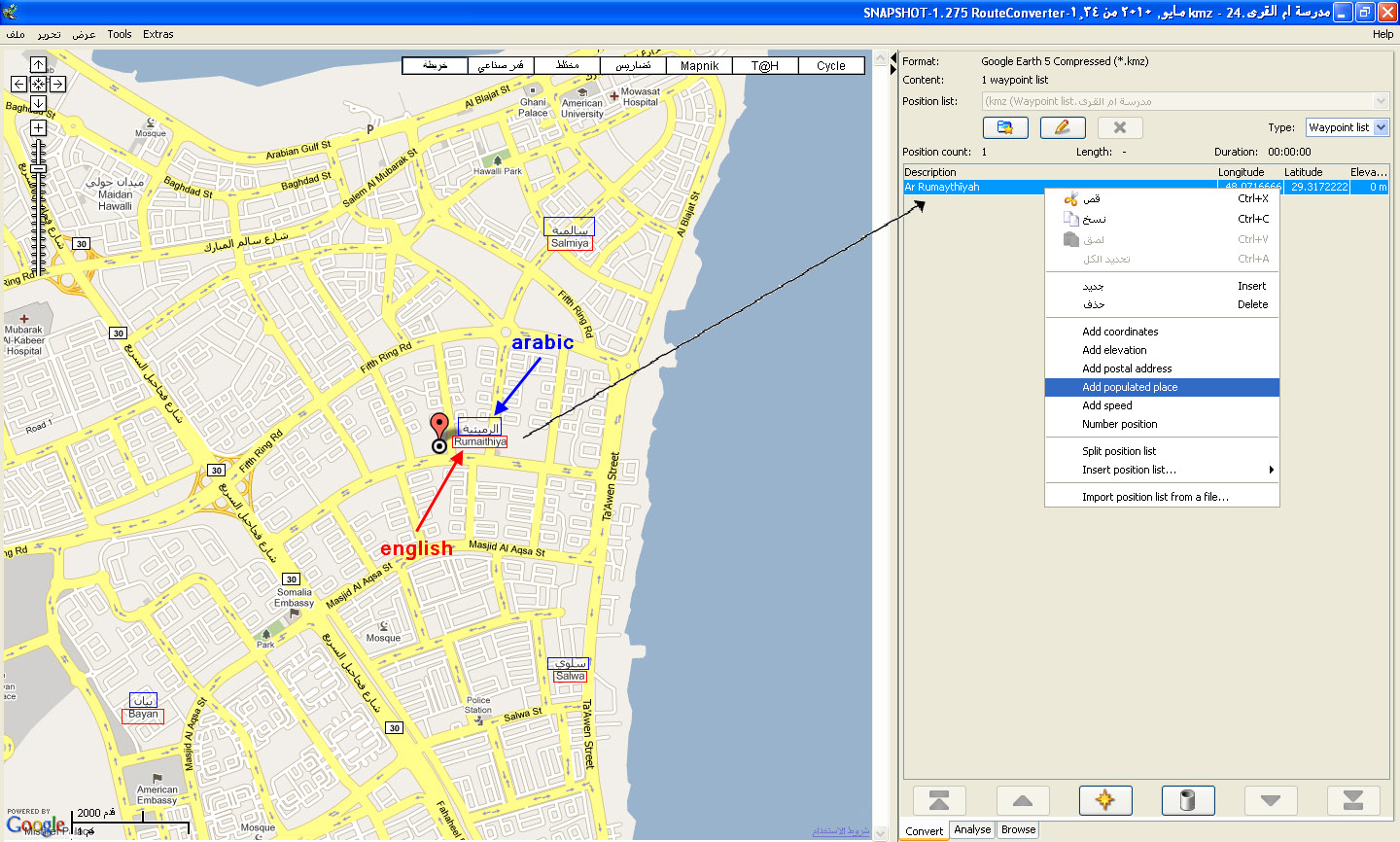Click the recenter map button between arrows
Screen dimensions: 1400x842
(x=38, y=85)
